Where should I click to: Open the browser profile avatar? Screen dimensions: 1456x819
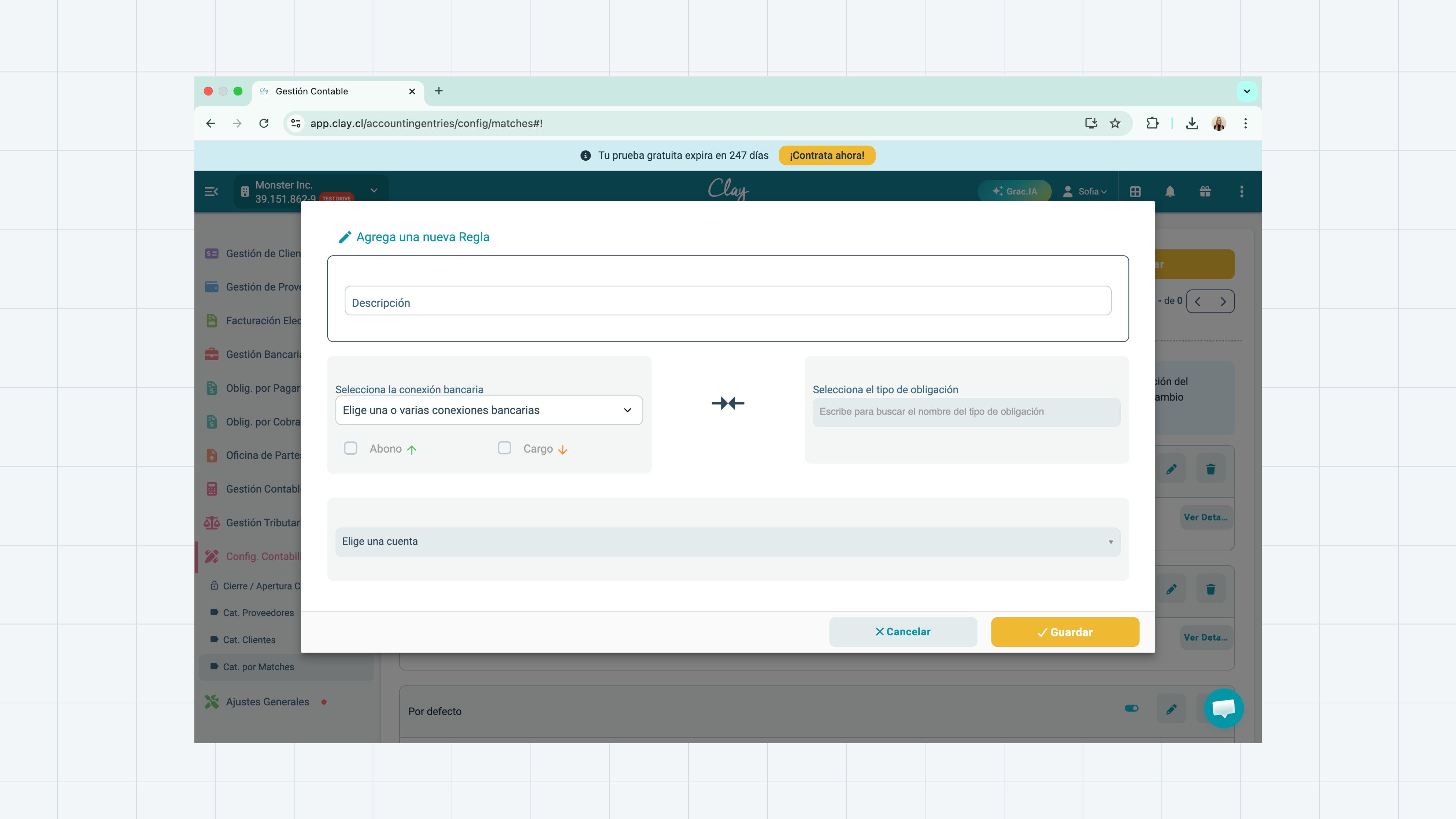[1219, 123]
